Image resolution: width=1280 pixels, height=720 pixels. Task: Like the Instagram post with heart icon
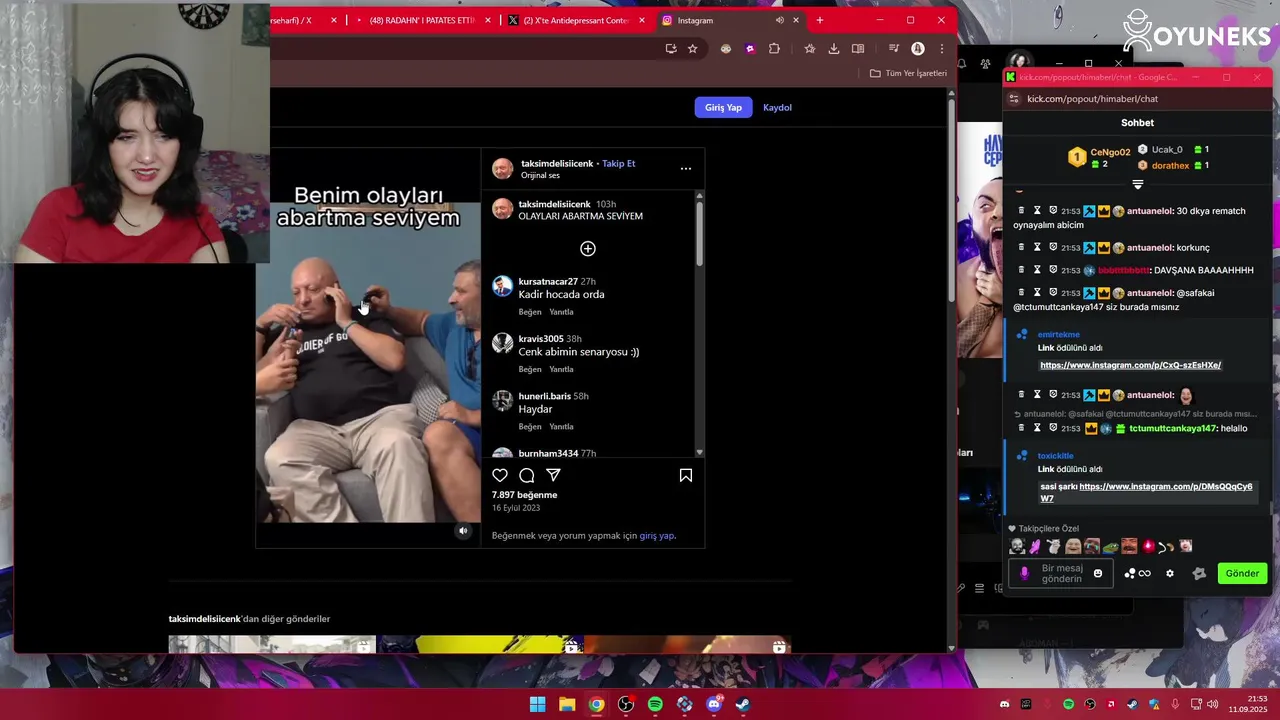(x=500, y=476)
